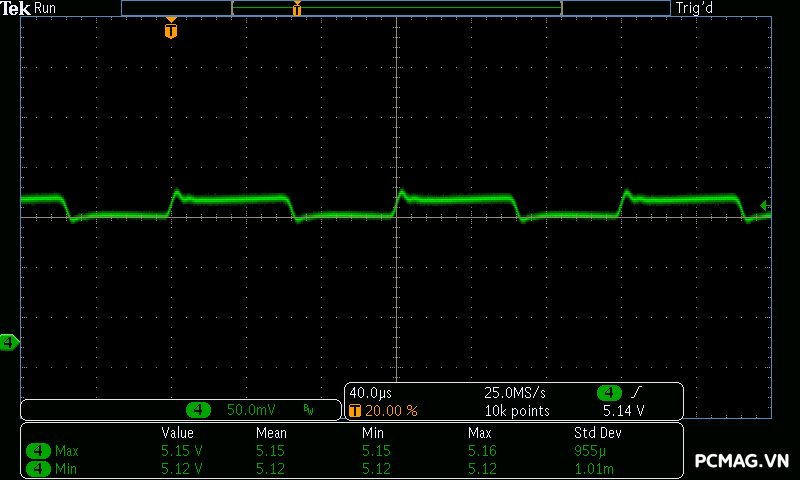The image size is (800, 480).
Task: Click the Std Dev column header
Action: coord(595,433)
